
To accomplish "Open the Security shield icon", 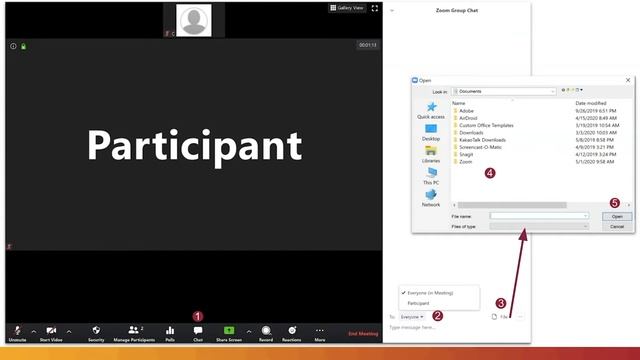I will 96,330.
